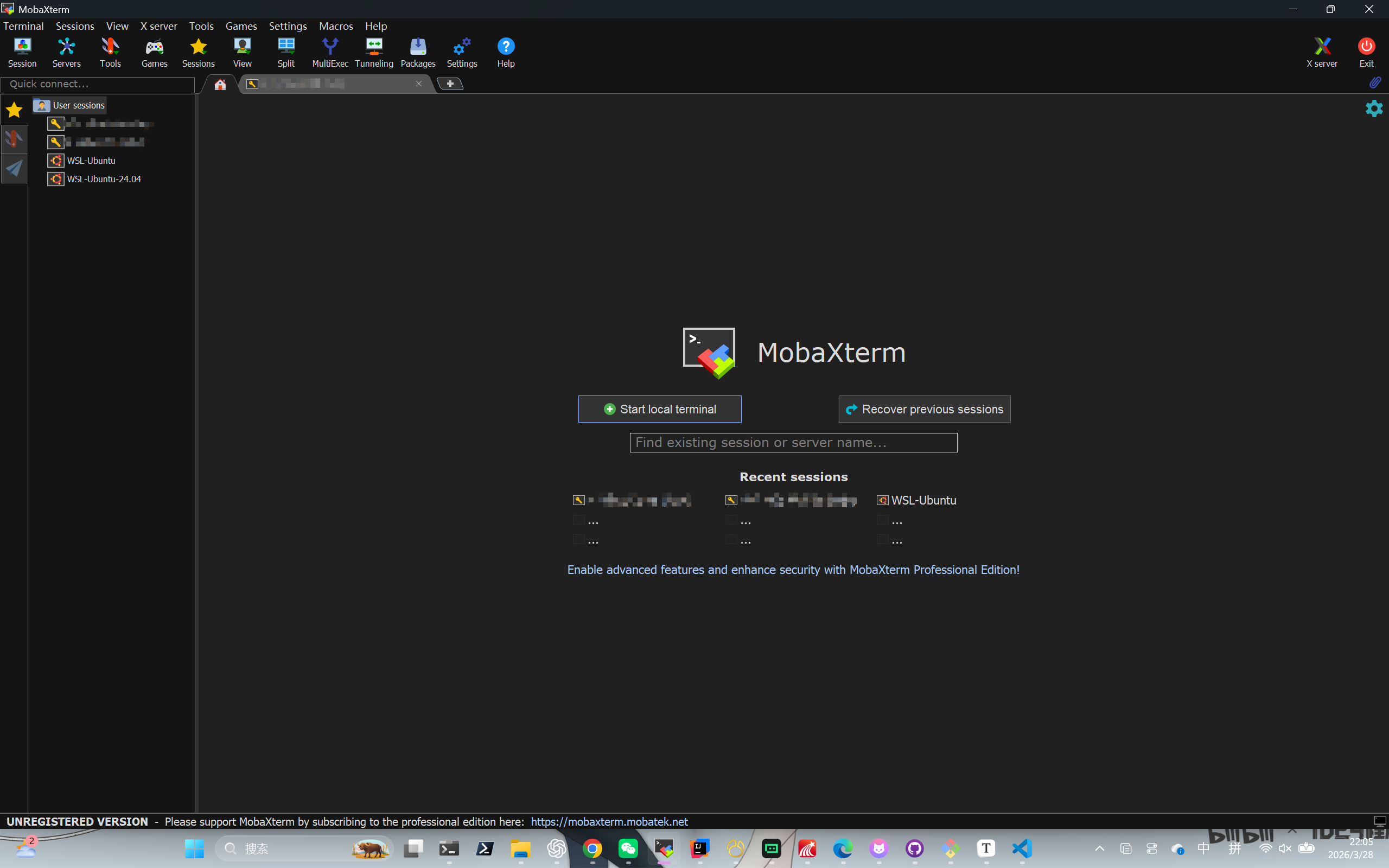Click the MultiExec toolbar icon
The height and width of the screenshot is (868, 1389).
330,52
